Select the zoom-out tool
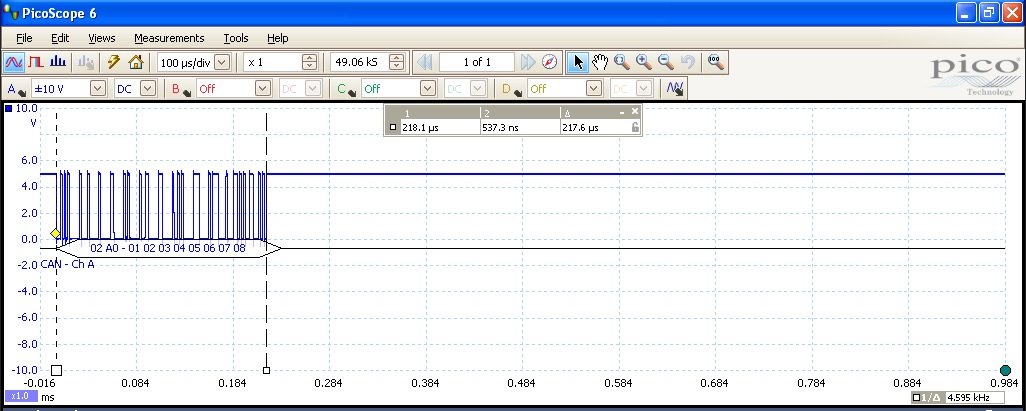Image resolution: width=1026 pixels, height=411 pixels. coord(665,62)
